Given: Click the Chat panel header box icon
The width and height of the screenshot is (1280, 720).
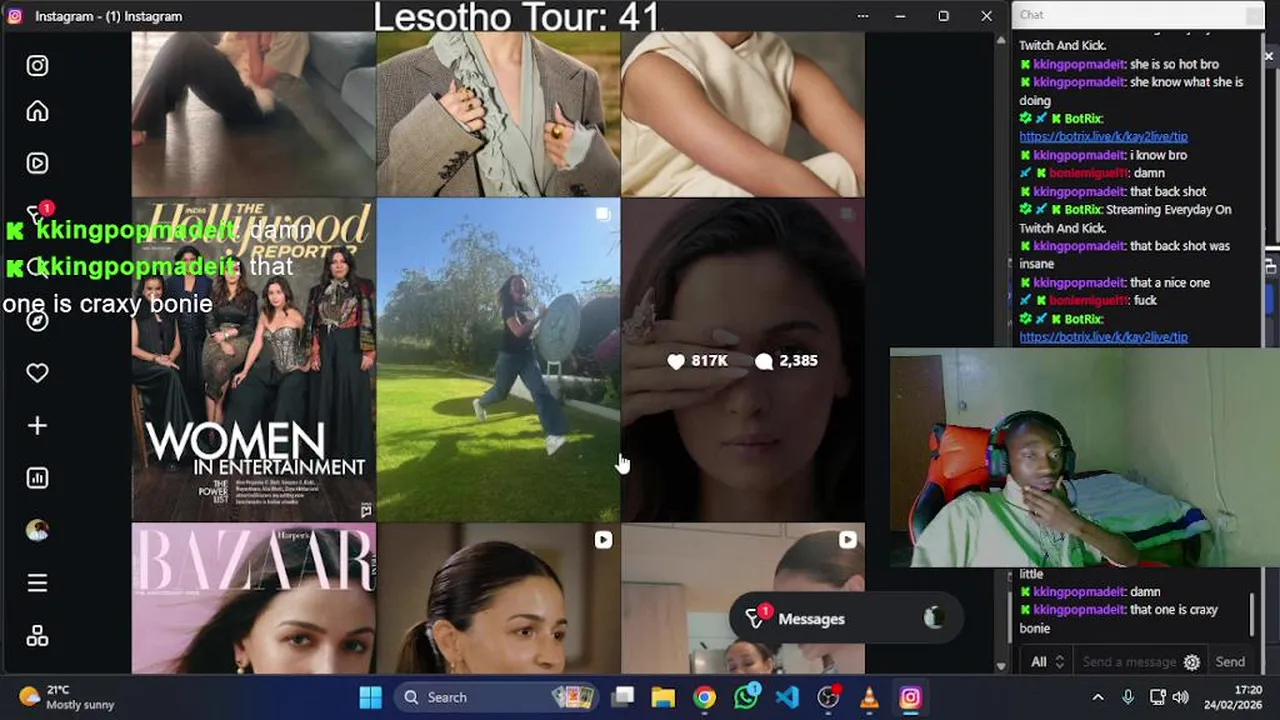Looking at the screenshot, I should pos(1254,15).
